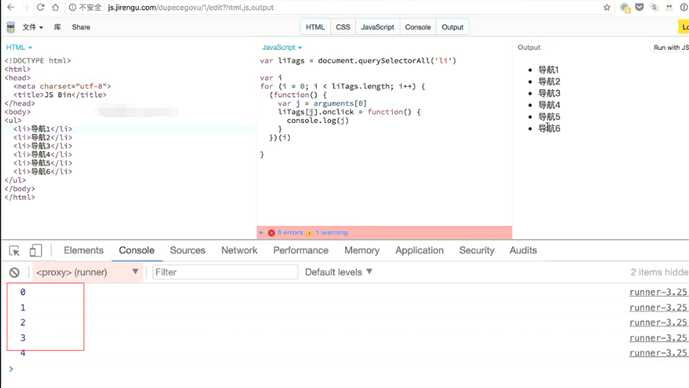Screen dimensions: 689x388
Task: Toggle the JavaScript panel button
Action: [377, 27]
